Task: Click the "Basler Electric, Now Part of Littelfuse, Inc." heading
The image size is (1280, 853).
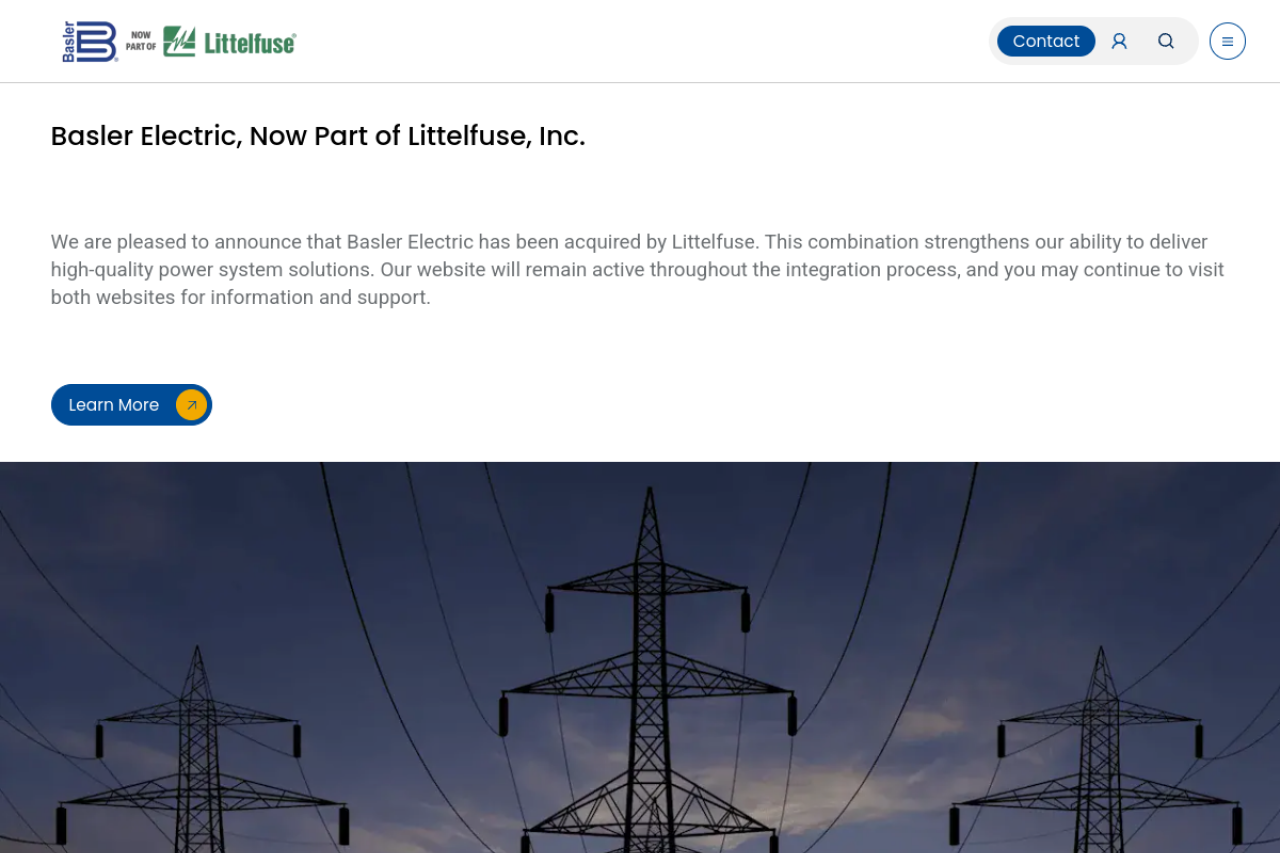Action: (318, 136)
